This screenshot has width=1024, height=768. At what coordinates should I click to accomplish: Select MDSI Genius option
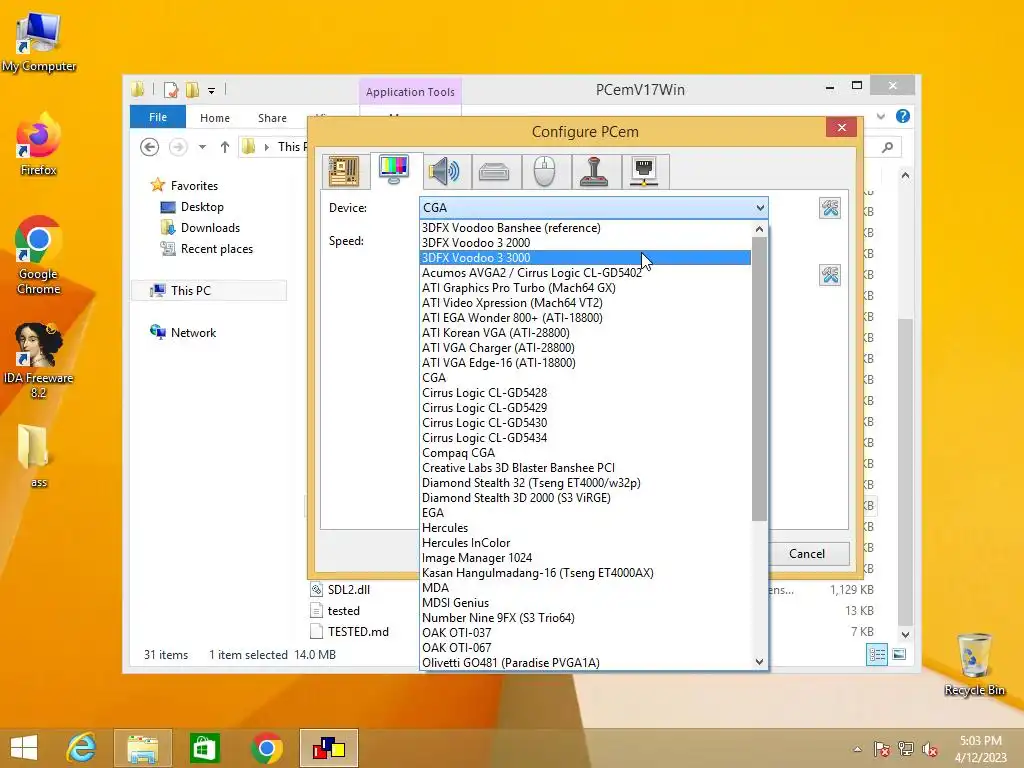pyautogui.click(x=585, y=603)
